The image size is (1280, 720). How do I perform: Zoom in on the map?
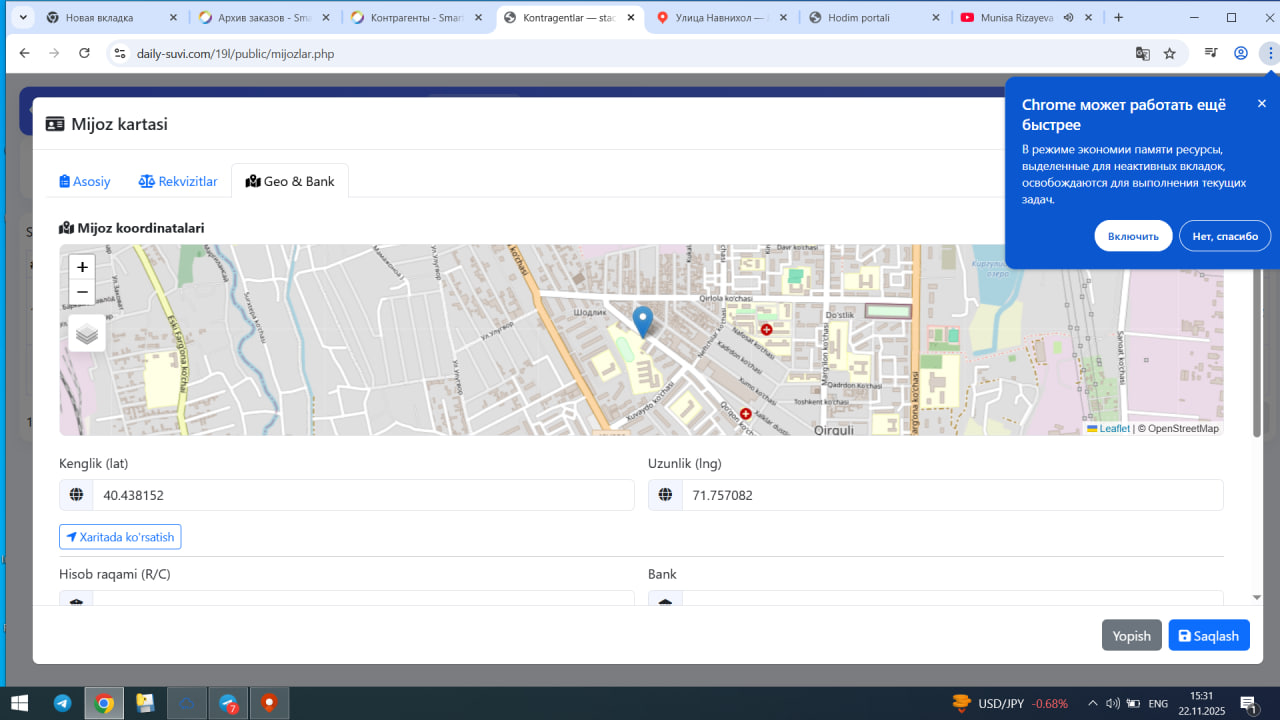pos(82,267)
